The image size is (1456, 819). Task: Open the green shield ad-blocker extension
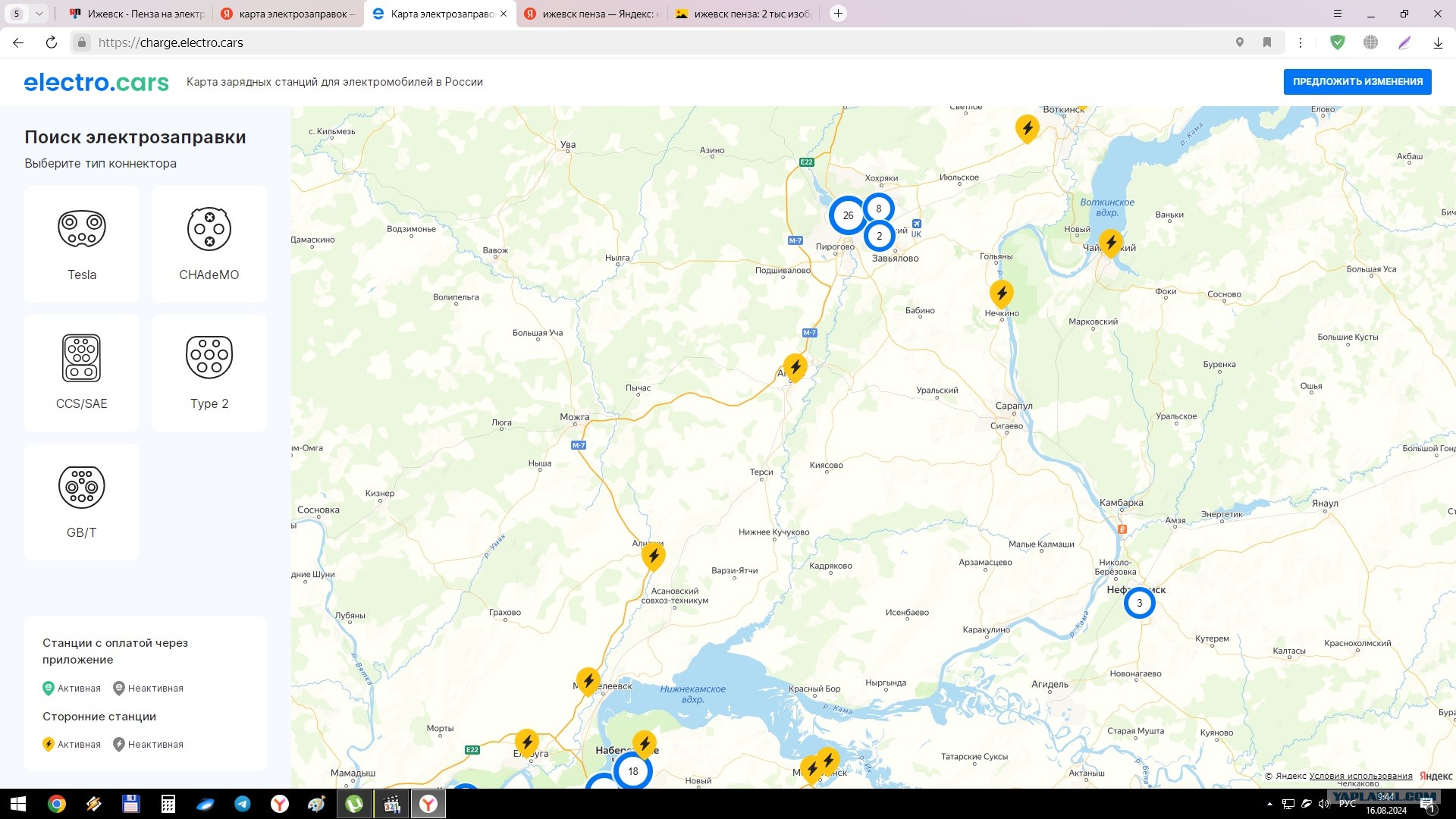point(1338,42)
